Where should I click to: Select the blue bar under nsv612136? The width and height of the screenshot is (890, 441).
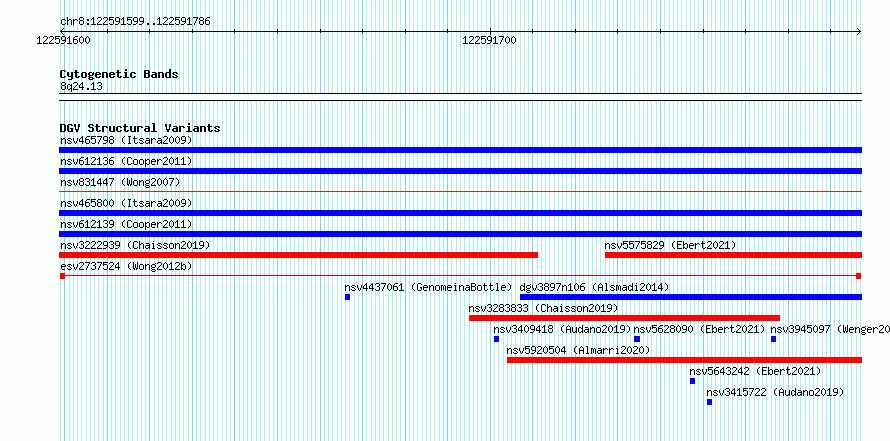click(x=460, y=171)
